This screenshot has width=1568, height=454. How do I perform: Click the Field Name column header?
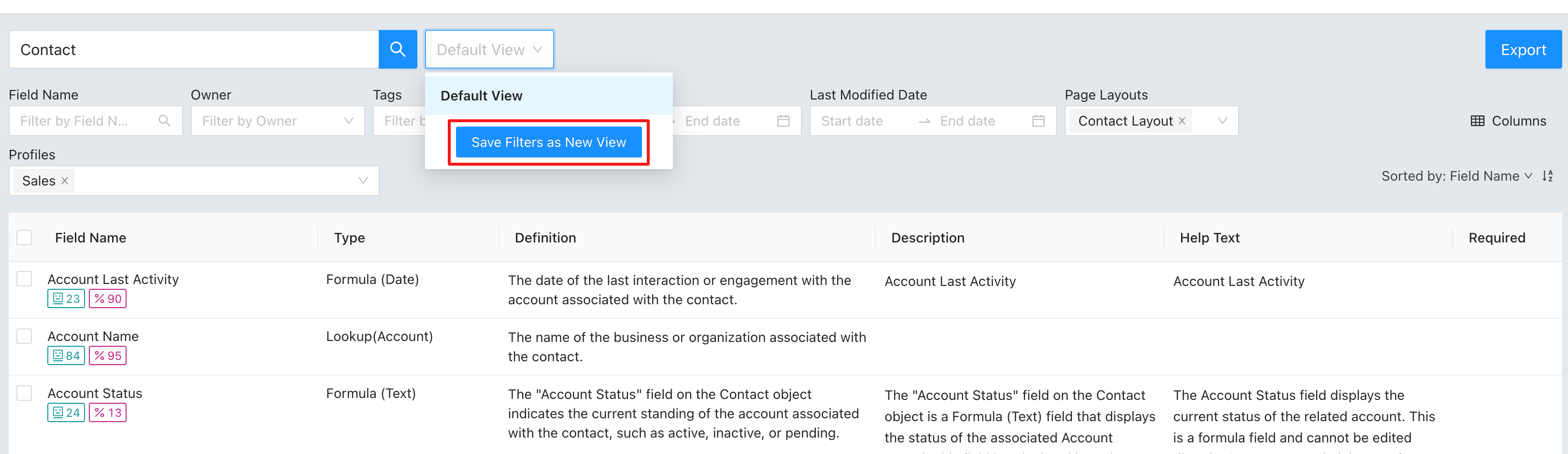91,237
